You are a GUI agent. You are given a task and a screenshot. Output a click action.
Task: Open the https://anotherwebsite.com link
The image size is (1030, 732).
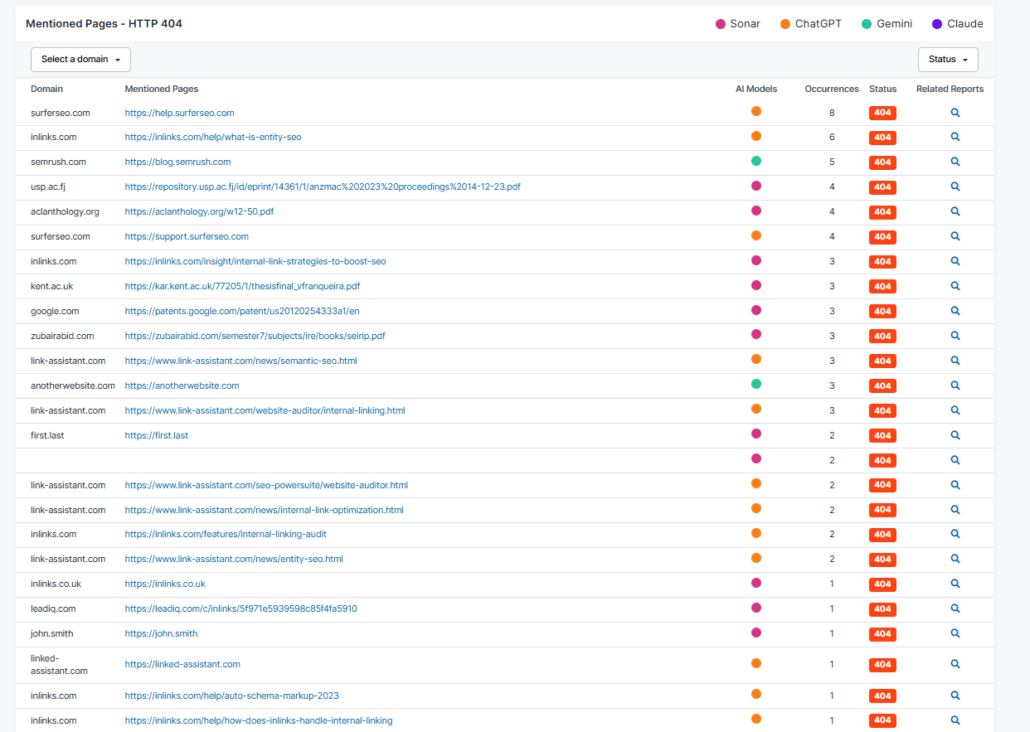coord(182,386)
